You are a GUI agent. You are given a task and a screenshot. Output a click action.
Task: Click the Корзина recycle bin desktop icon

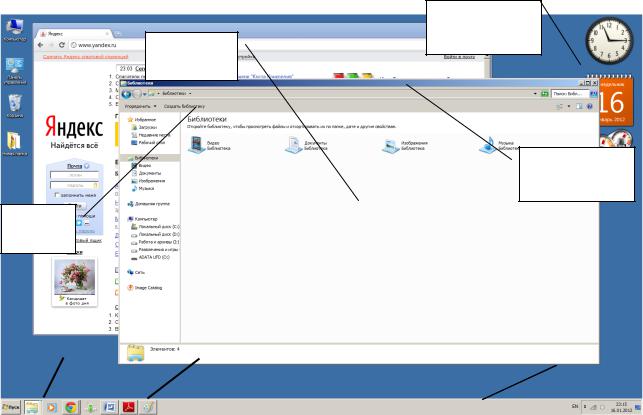[15, 106]
